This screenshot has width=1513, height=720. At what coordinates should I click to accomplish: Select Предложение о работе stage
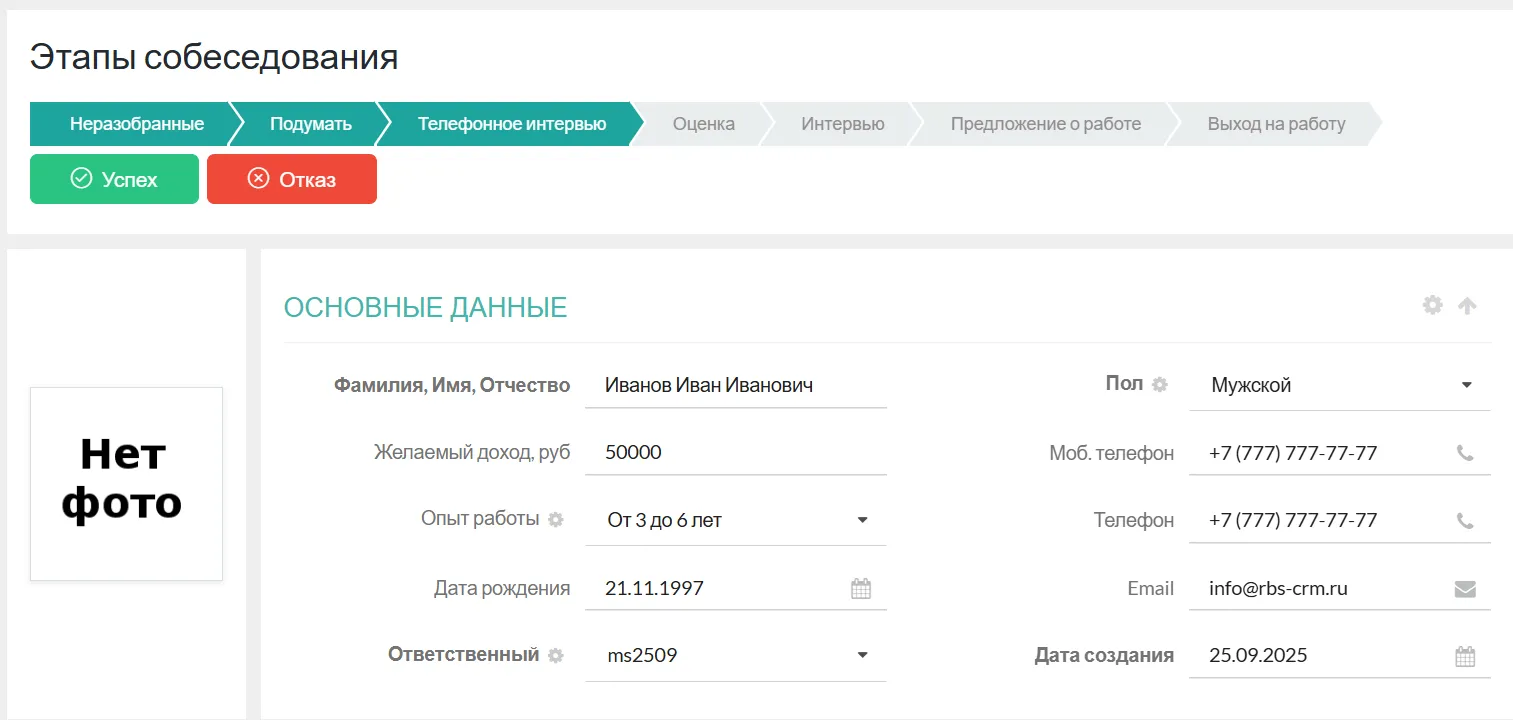point(1045,124)
